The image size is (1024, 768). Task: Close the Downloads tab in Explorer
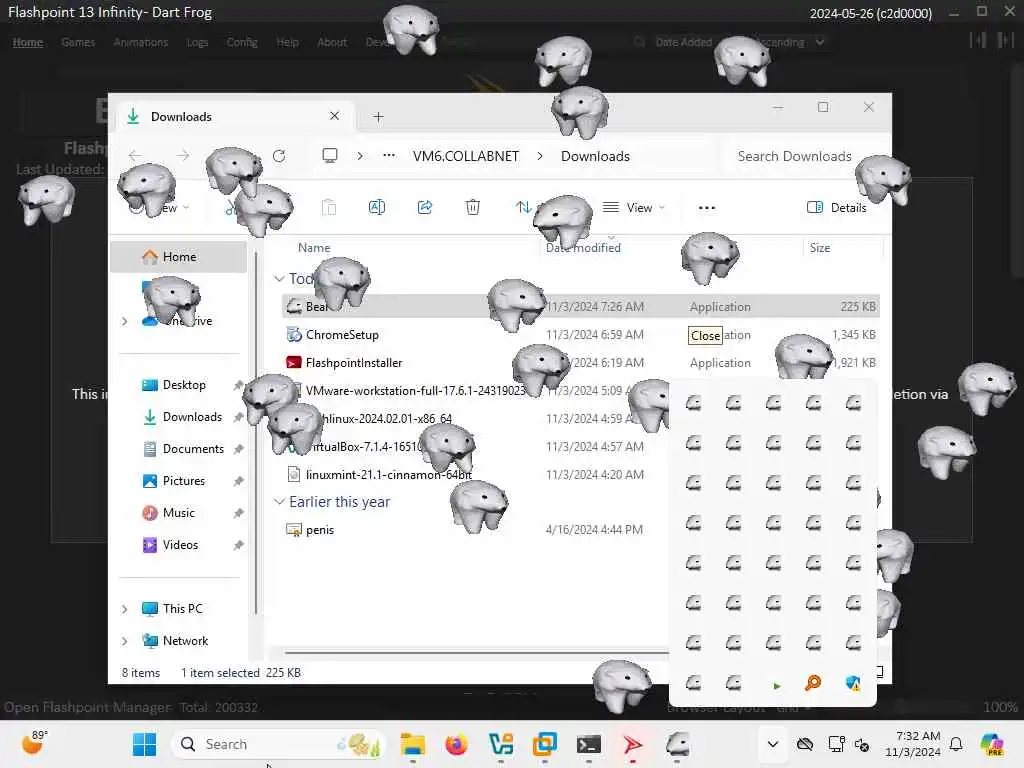pyautogui.click(x=334, y=116)
